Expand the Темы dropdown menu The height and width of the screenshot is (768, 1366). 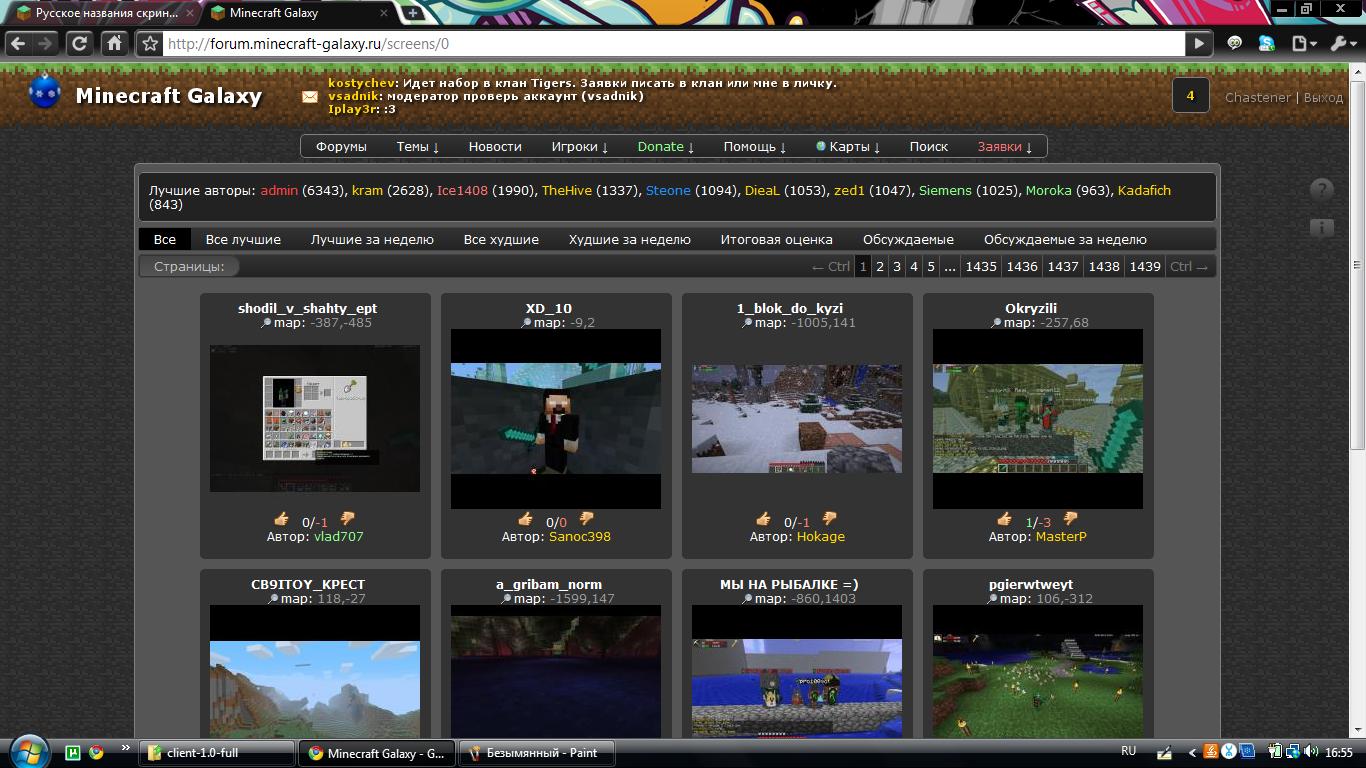click(418, 146)
